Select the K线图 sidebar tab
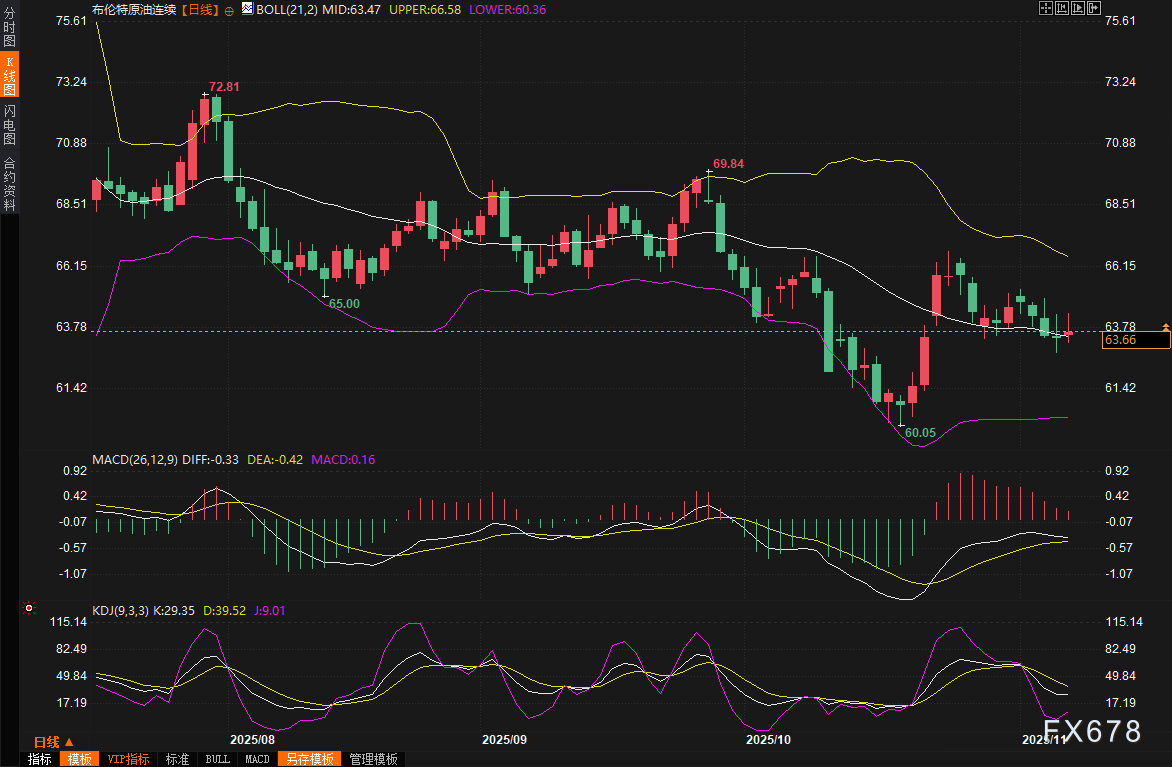The width and height of the screenshot is (1172, 767). click(x=10, y=75)
